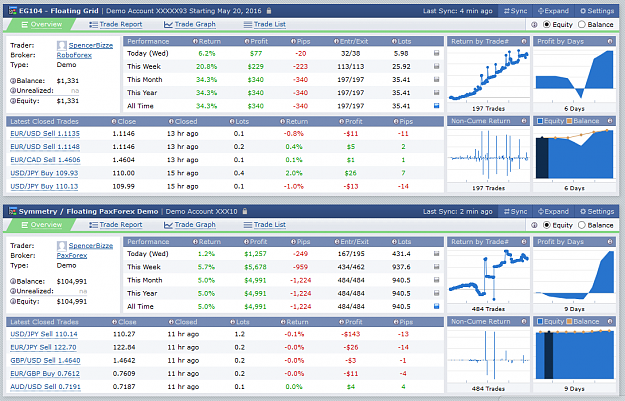Click info icon on Profit by Days chart, Symmetry panel
This screenshot has width=625, height=401.
point(610,242)
